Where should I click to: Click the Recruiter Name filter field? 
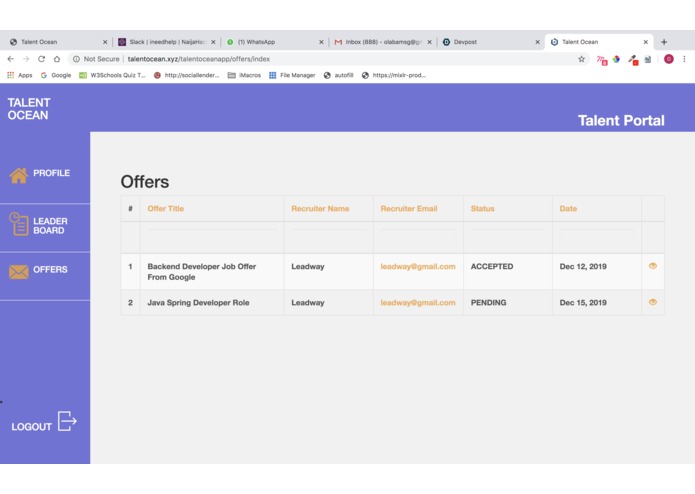tap(328, 237)
